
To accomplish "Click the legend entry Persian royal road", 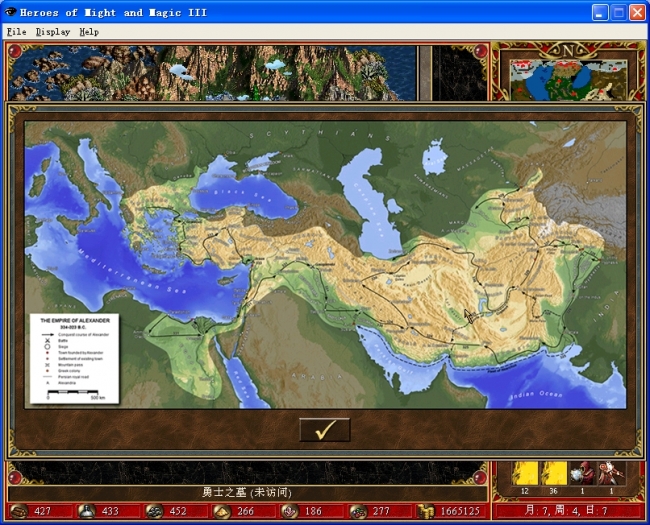I will coord(73,377).
